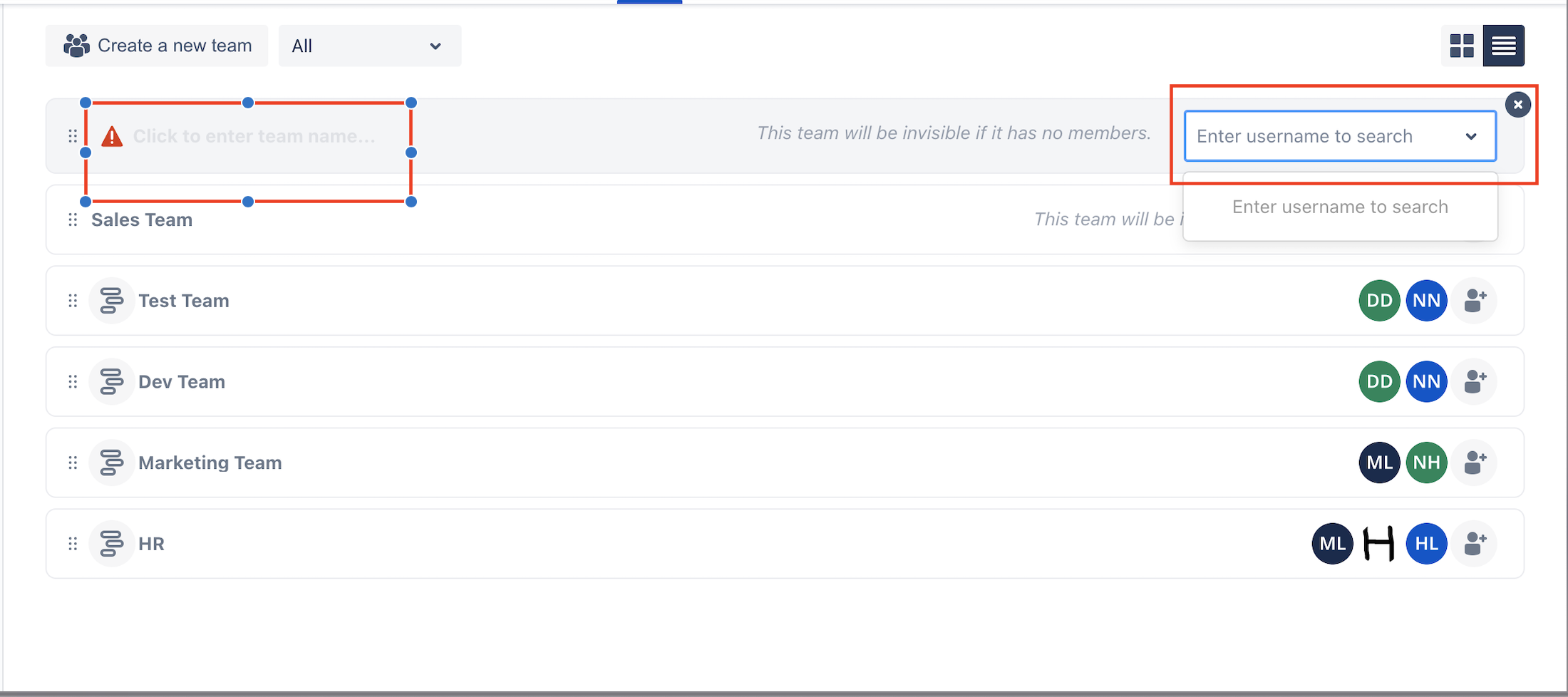Click the Marketing Team gantt icon
This screenshot has width=1568, height=697.
coord(111,463)
